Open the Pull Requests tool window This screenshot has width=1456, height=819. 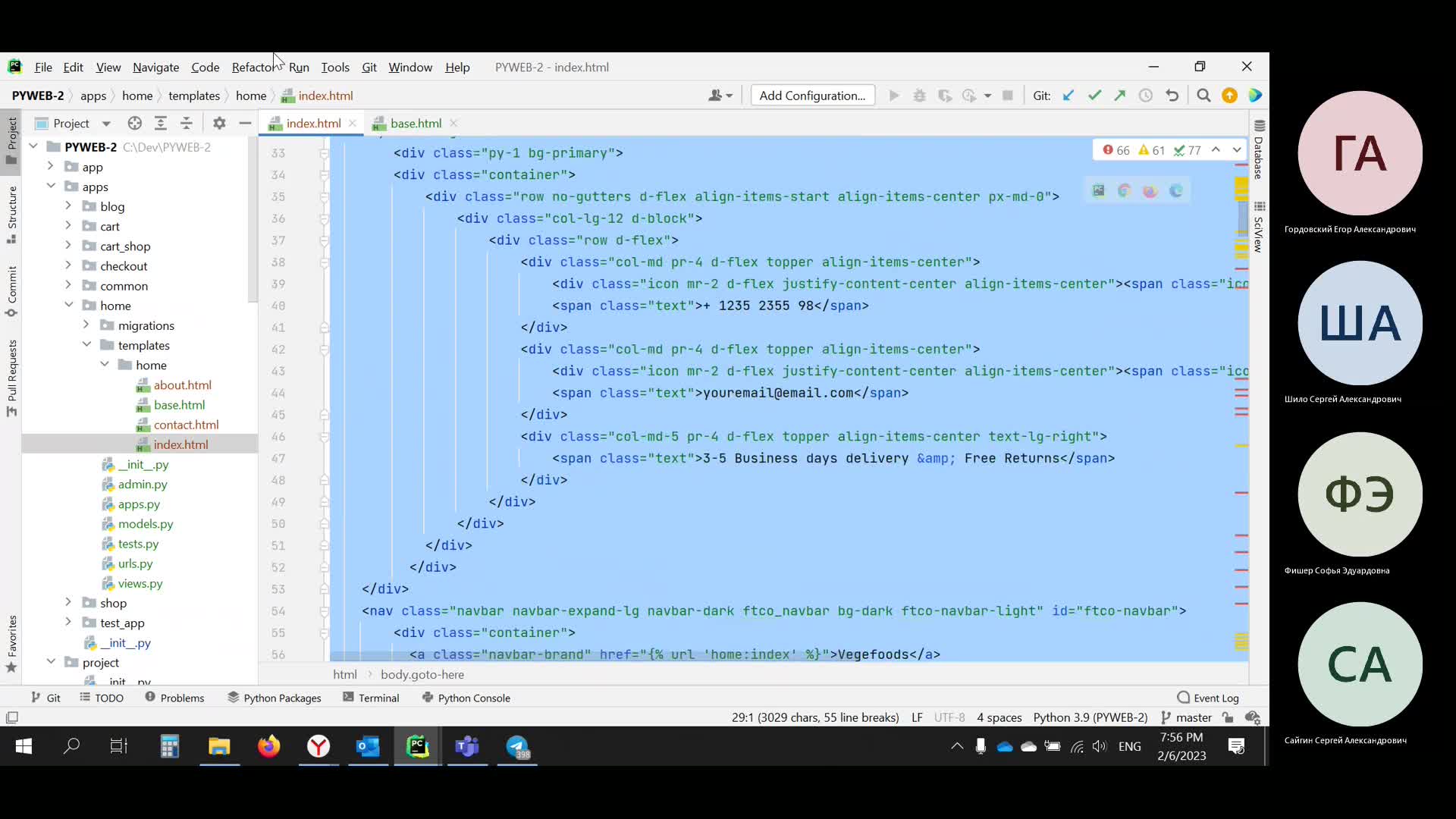click(x=11, y=378)
